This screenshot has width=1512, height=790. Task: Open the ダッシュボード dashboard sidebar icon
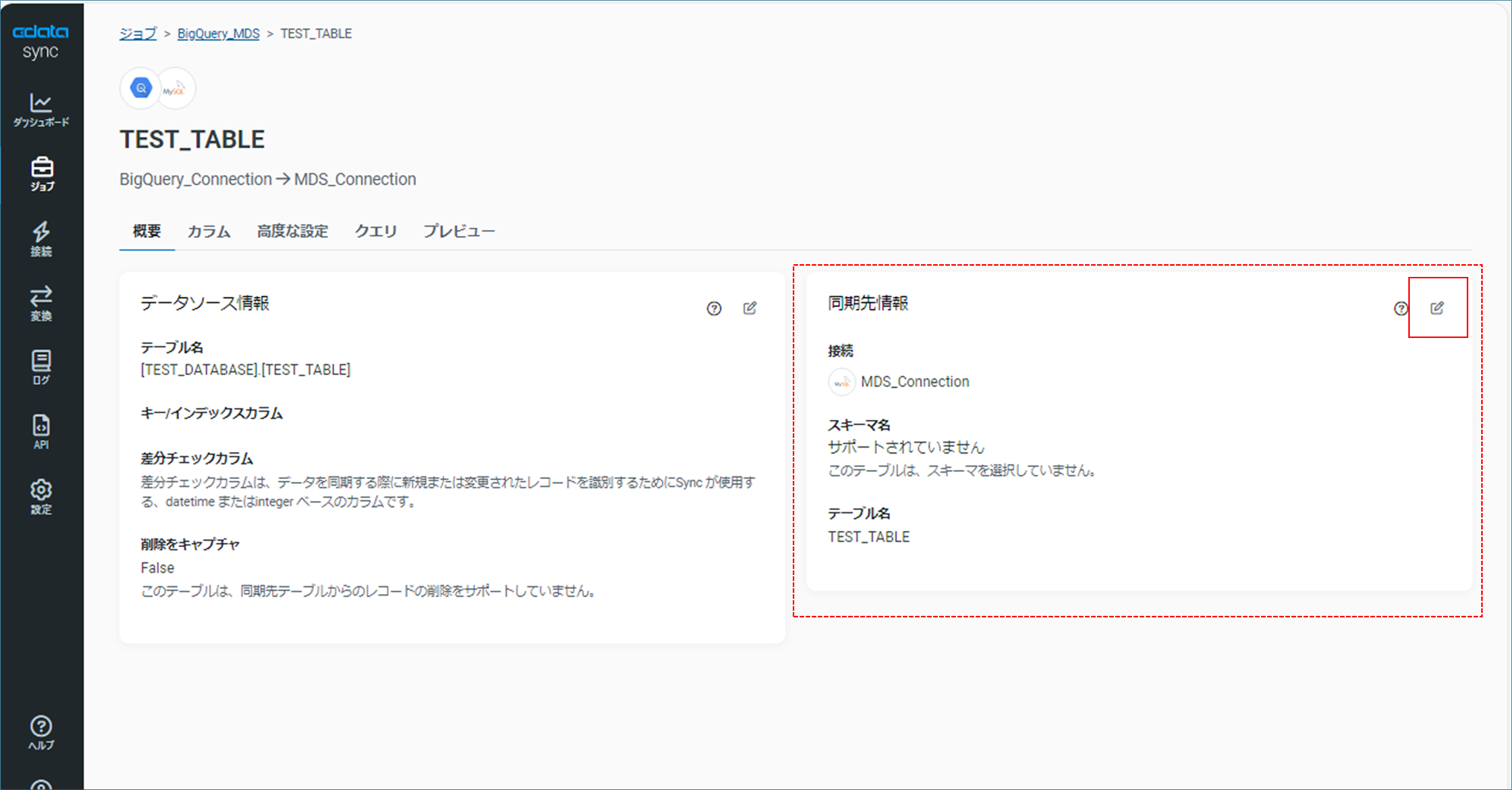pos(41,109)
